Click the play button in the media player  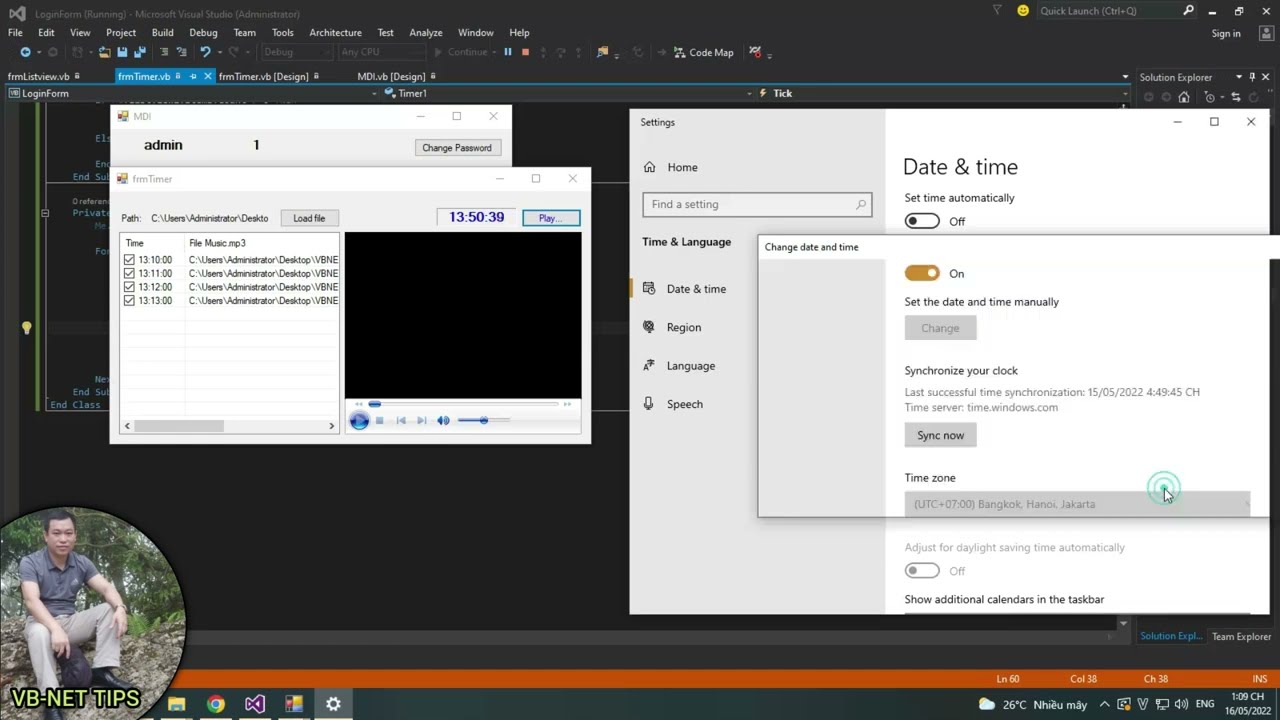point(359,420)
